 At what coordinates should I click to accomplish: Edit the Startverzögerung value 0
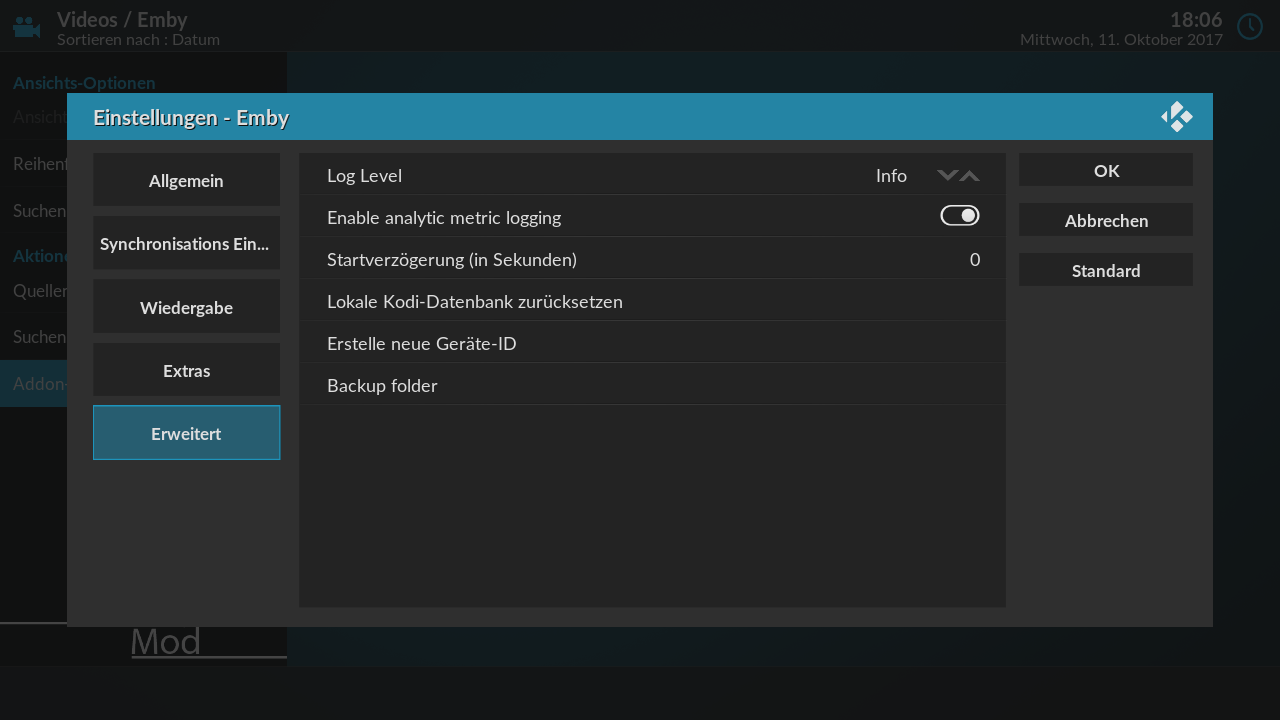pos(975,260)
